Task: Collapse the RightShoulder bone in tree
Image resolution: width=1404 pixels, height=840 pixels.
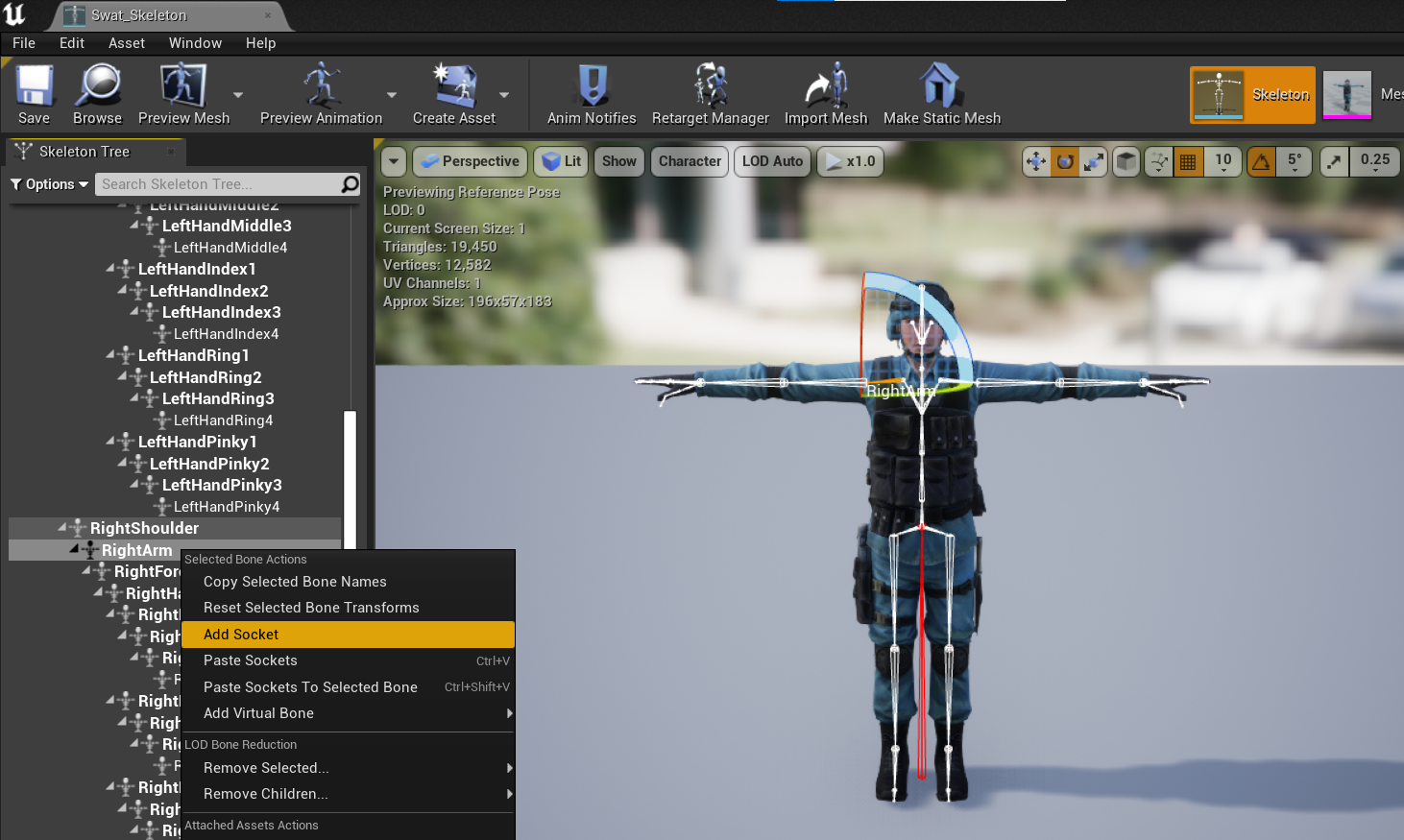Action: [63, 528]
